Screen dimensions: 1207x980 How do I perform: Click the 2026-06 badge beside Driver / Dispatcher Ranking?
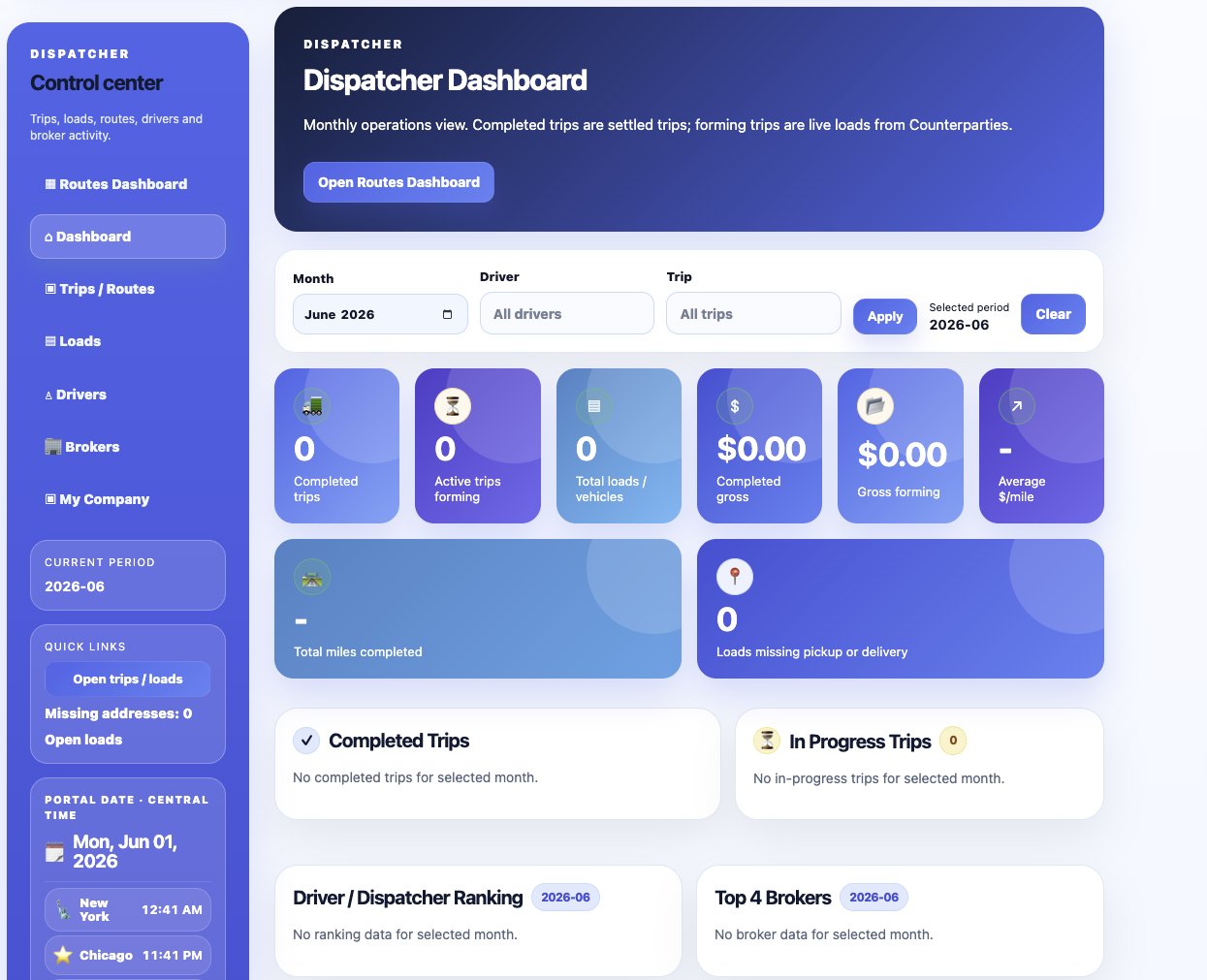pyautogui.click(x=565, y=898)
